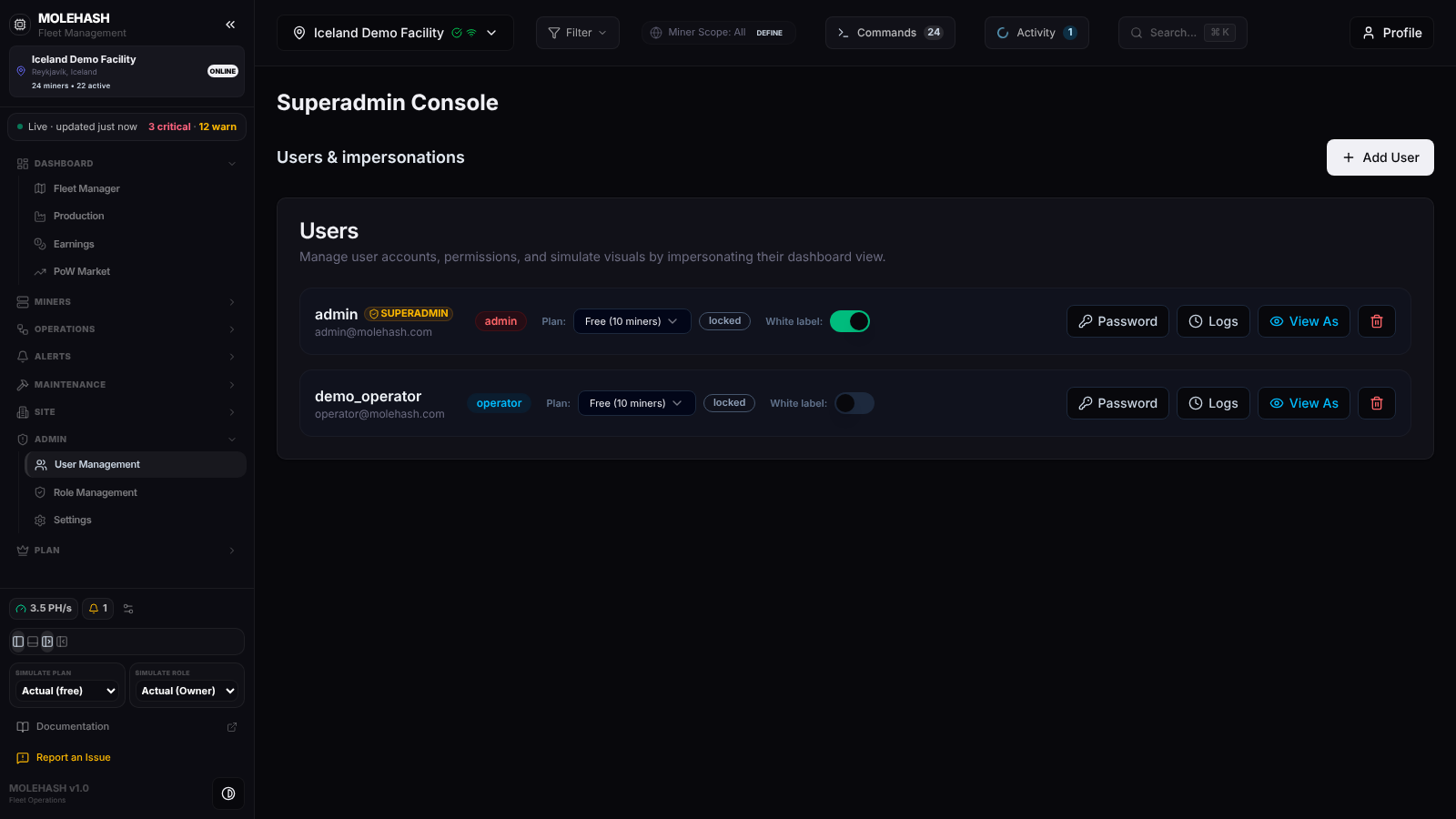This screenshot has height=819, width=1456.
Task: Click the bell alerts counter badge
Action: pos(98,609)
